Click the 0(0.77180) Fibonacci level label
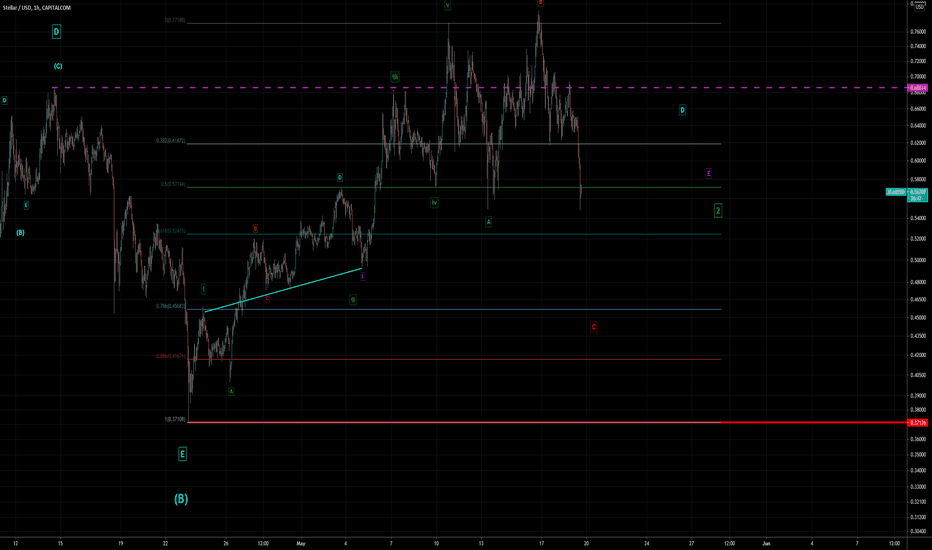This screenshot has height=550, width=932. coord(175,20)
